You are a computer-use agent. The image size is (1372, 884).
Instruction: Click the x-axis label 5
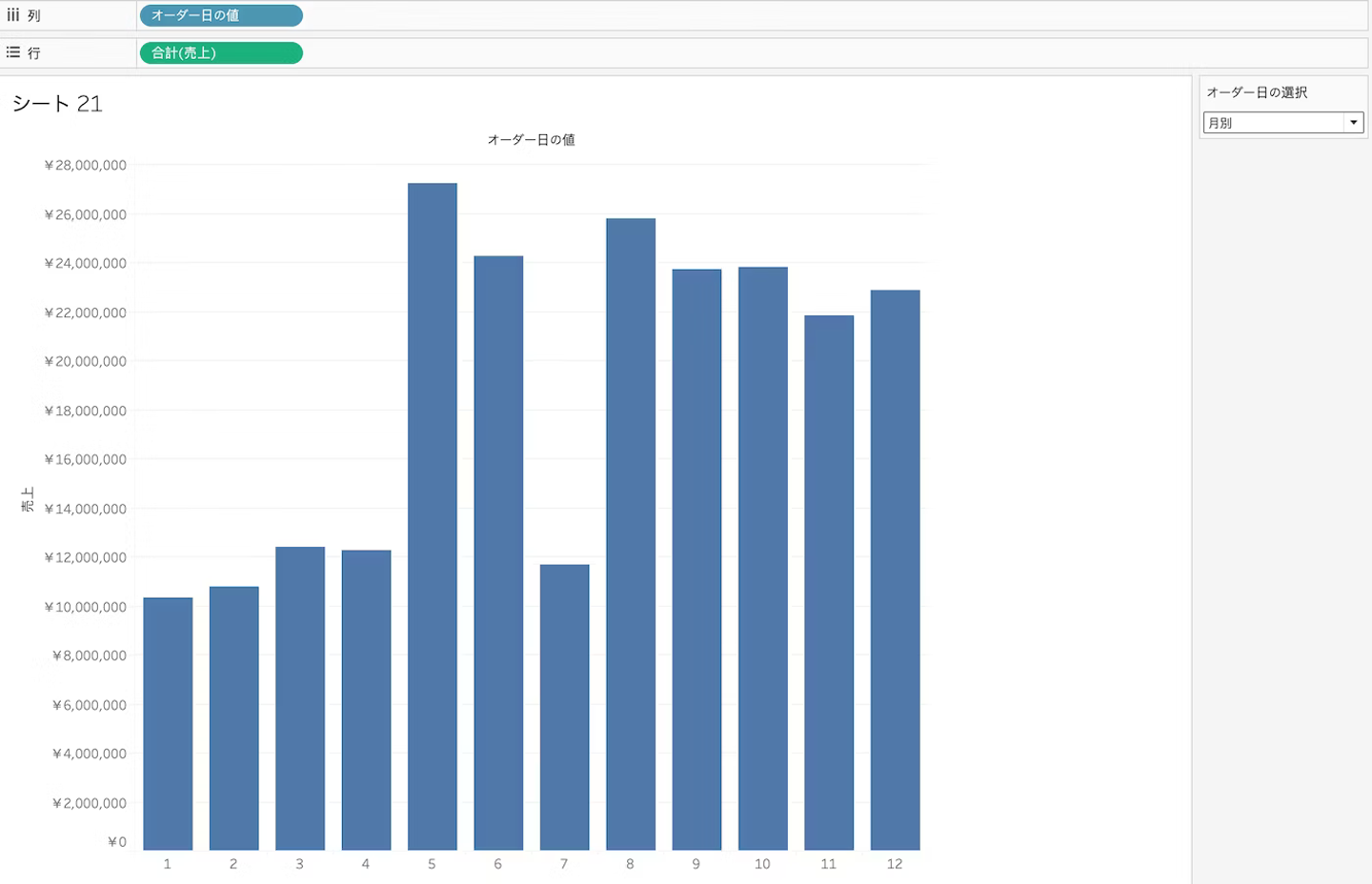click(433, 864)
